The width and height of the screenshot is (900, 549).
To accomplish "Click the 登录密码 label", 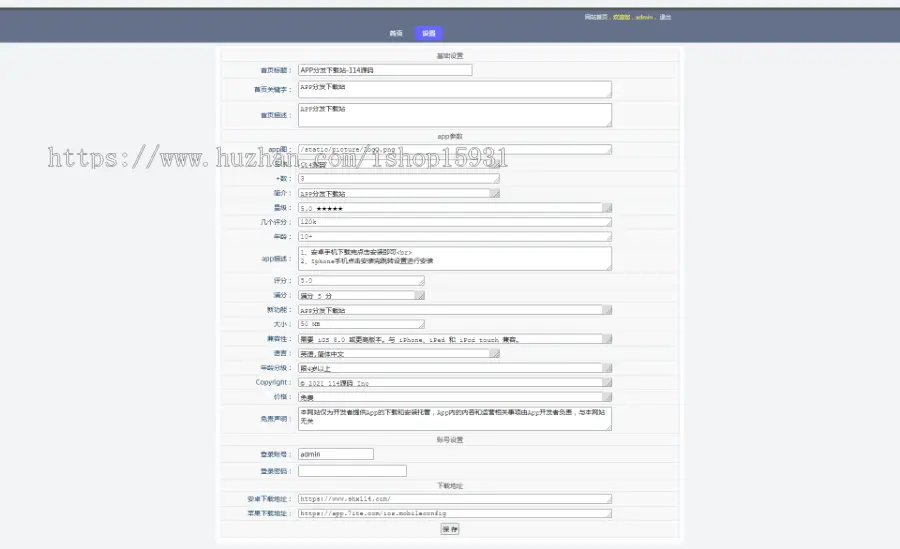I will [x=276, y=471].
